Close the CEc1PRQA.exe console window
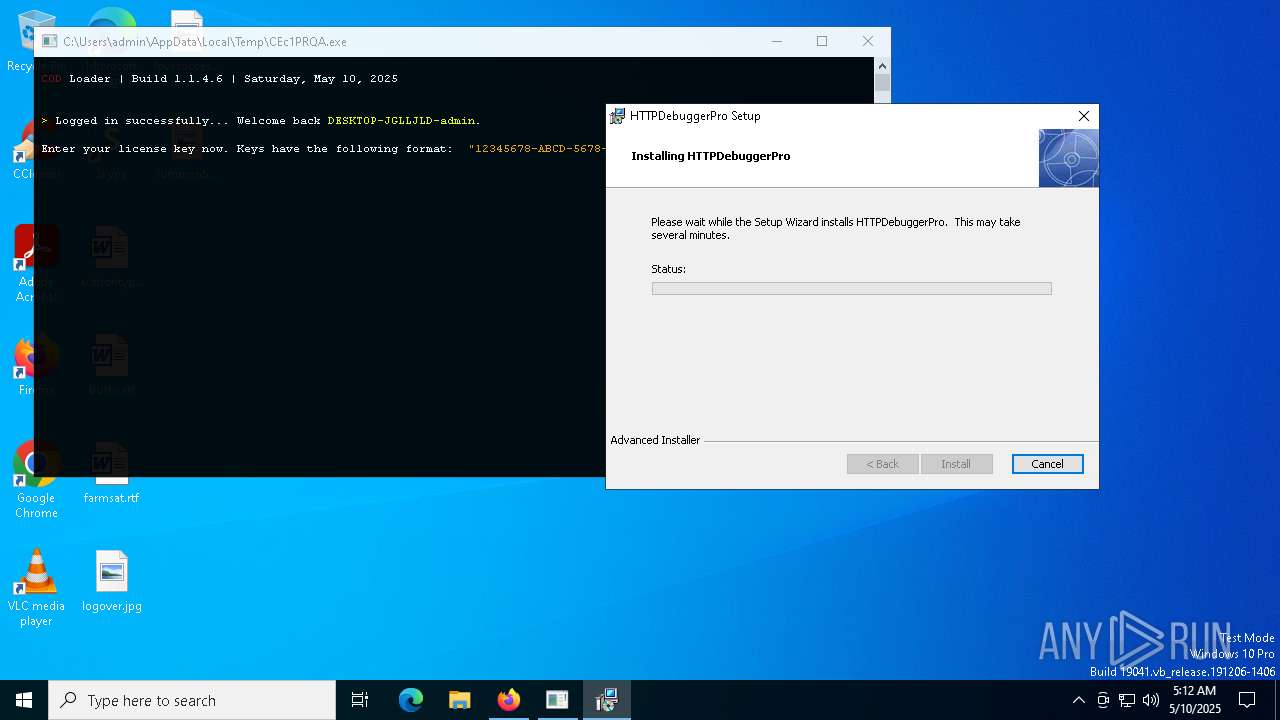 point(867,42)
